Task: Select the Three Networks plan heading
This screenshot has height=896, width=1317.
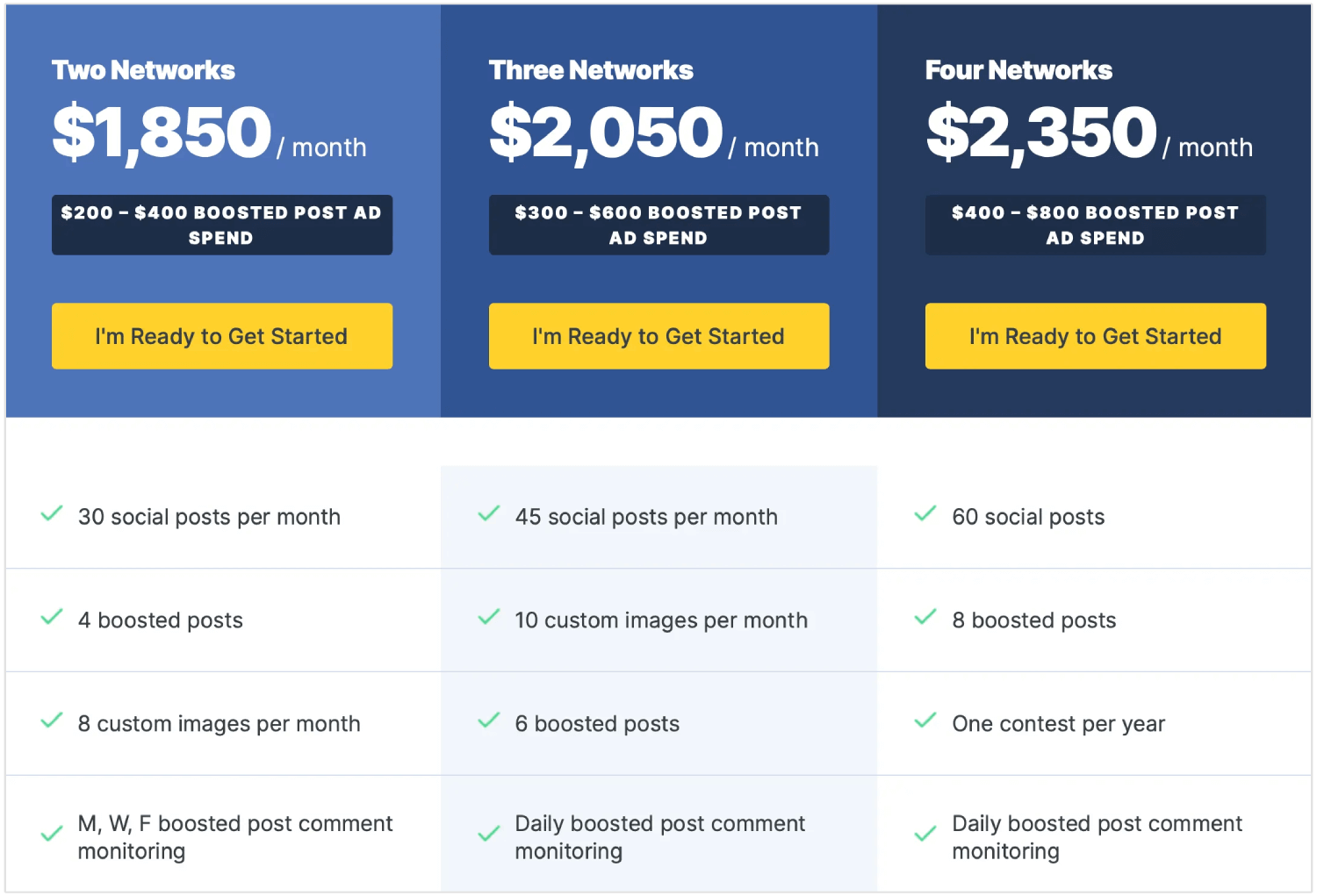Action: coord(590,69)
